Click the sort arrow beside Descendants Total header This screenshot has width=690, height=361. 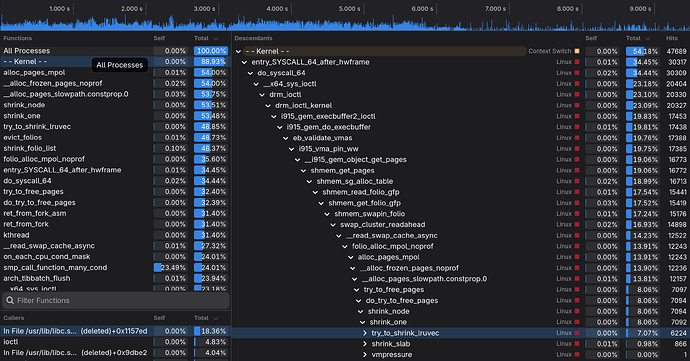(x=647, y=39)
